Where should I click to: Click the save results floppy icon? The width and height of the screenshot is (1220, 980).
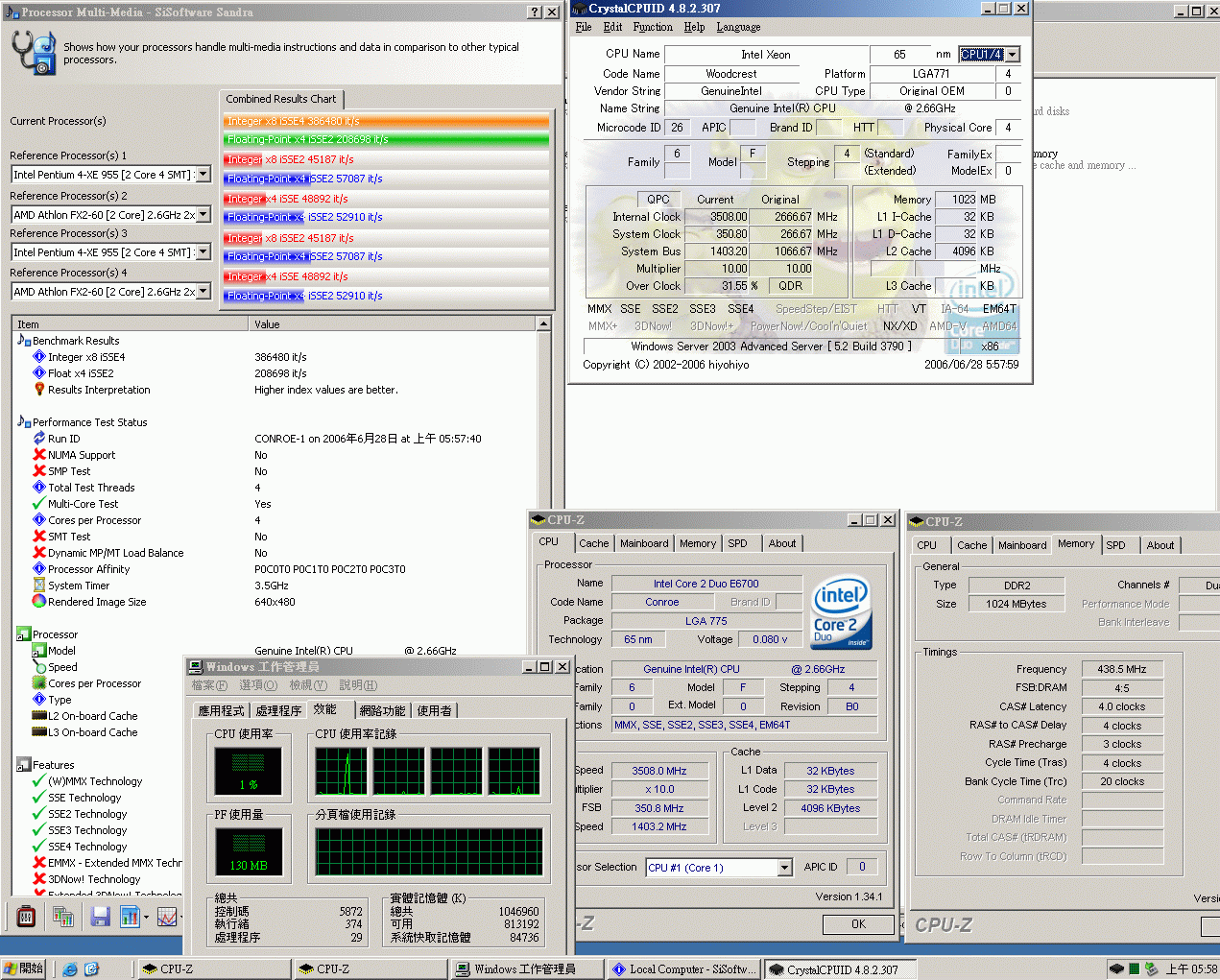coord(100,917)
